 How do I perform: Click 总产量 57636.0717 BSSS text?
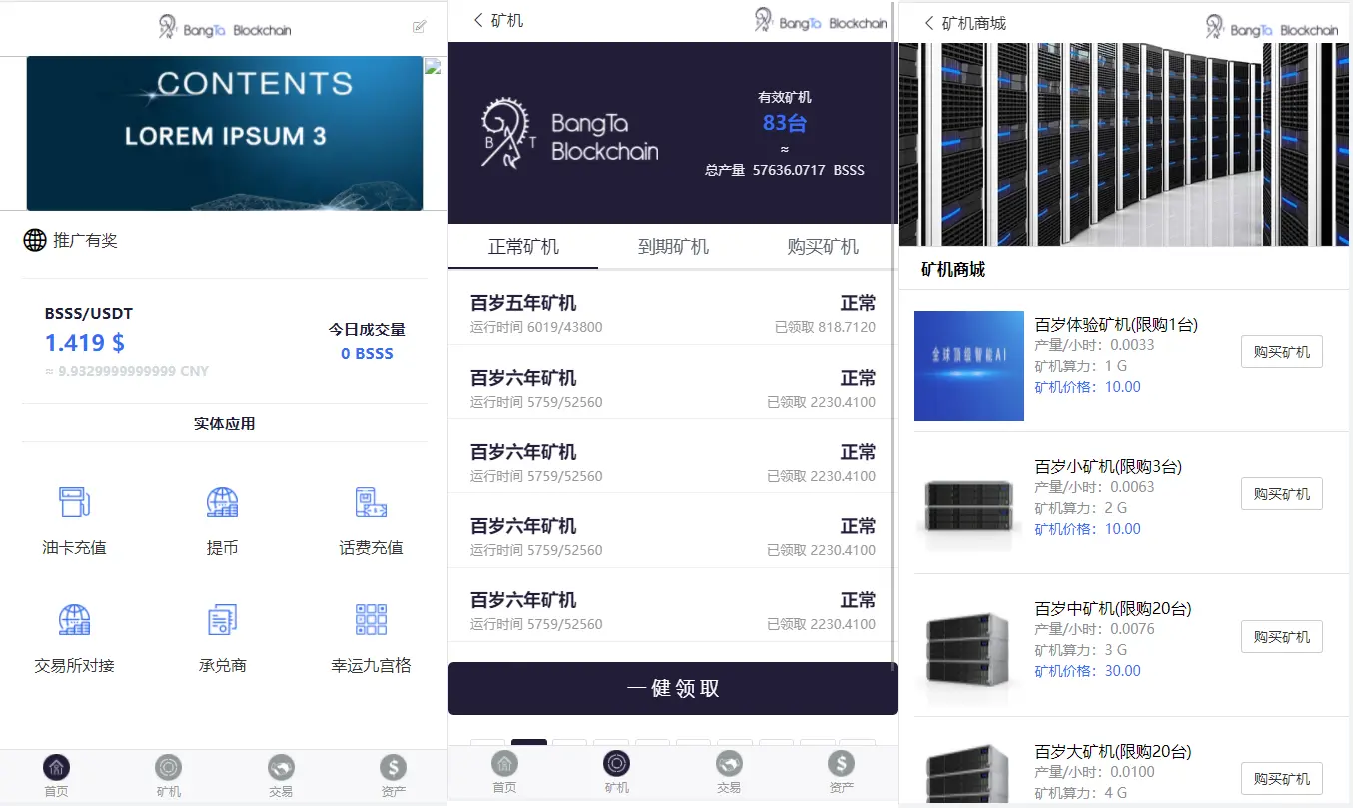tap(785, 170)
